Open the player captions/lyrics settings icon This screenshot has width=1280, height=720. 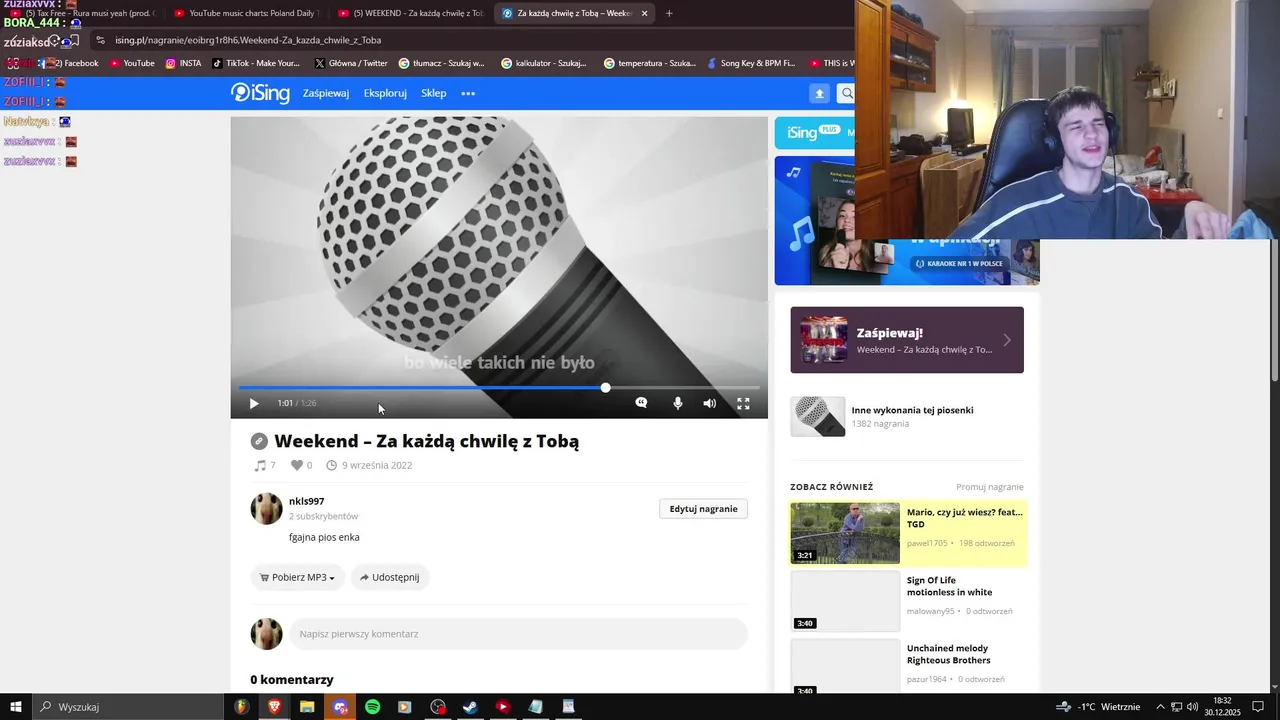(641, 403)
